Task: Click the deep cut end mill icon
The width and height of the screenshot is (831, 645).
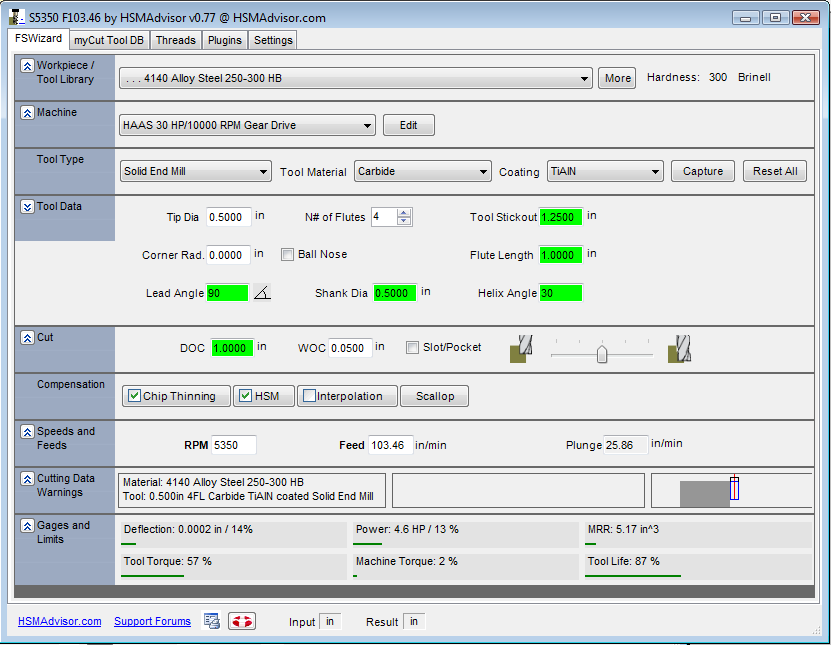Action: click(681, 349)
